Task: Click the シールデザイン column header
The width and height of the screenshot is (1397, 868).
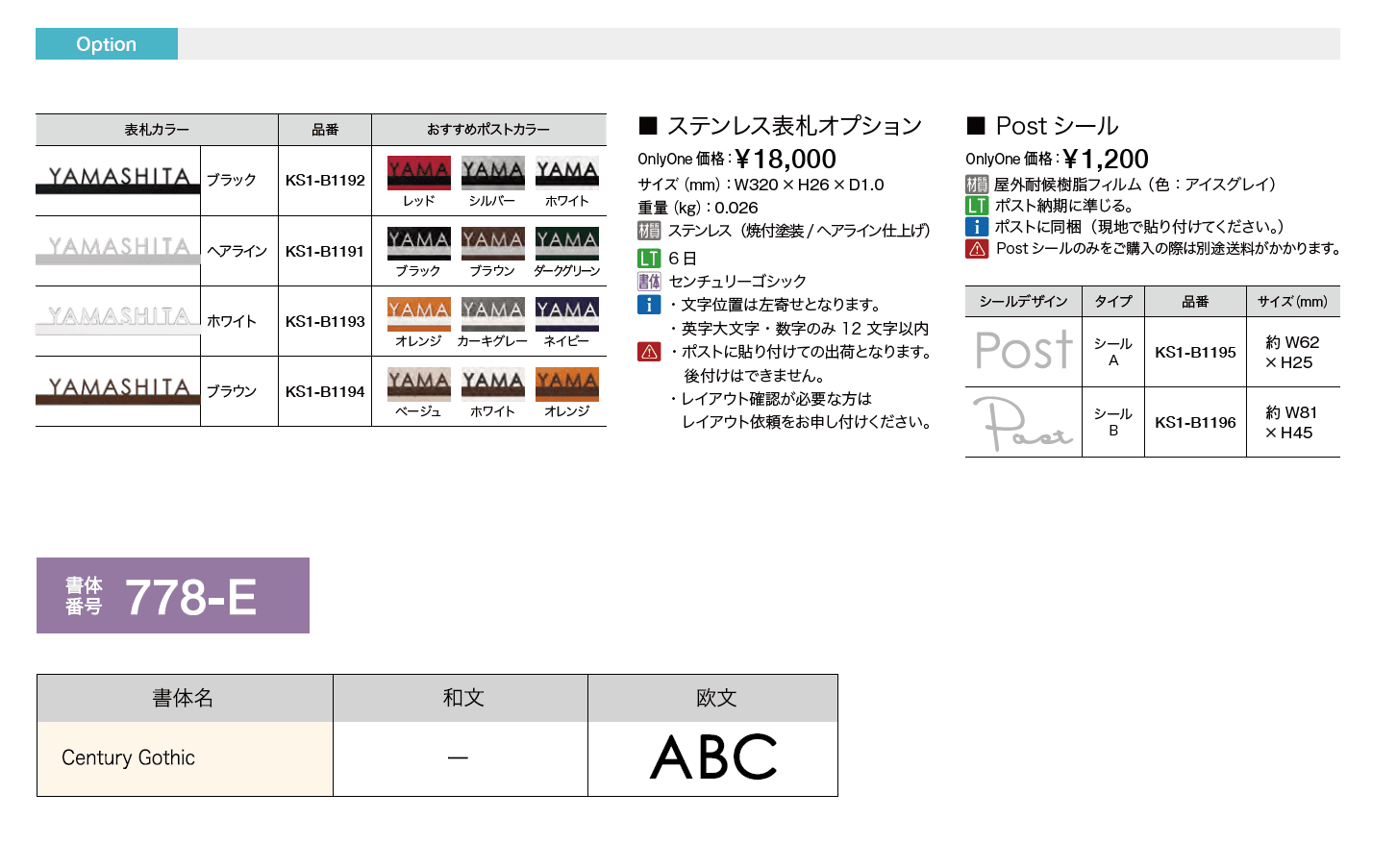Action: pyautogui.click(x=1024, y=300)
